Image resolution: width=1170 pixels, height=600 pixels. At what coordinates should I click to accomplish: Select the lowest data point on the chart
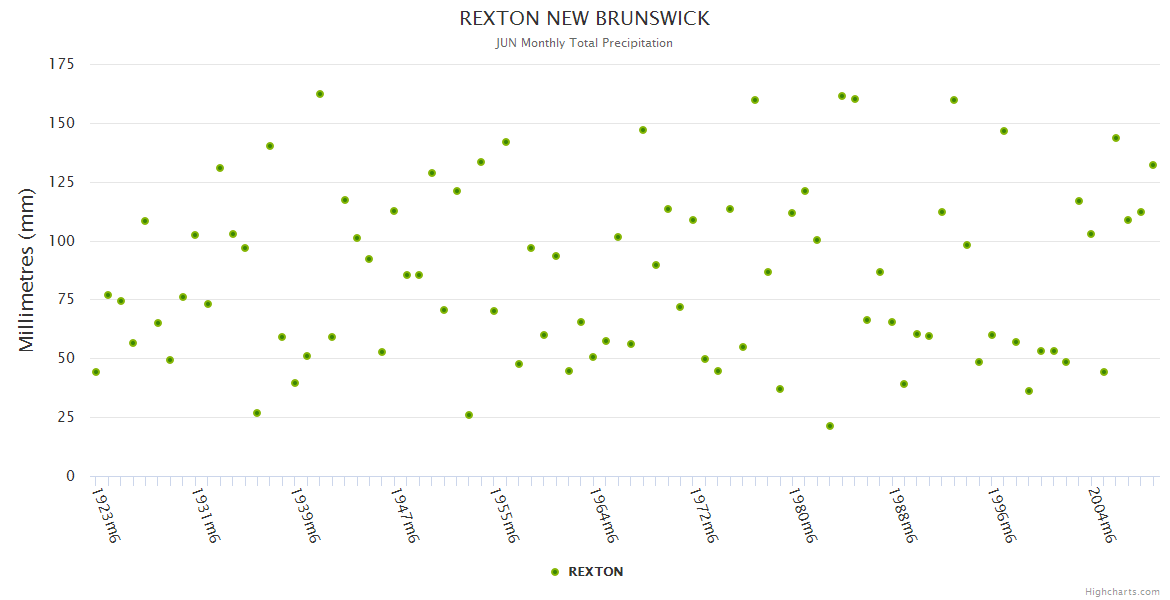pyautogui.click(x=830, y=426)
